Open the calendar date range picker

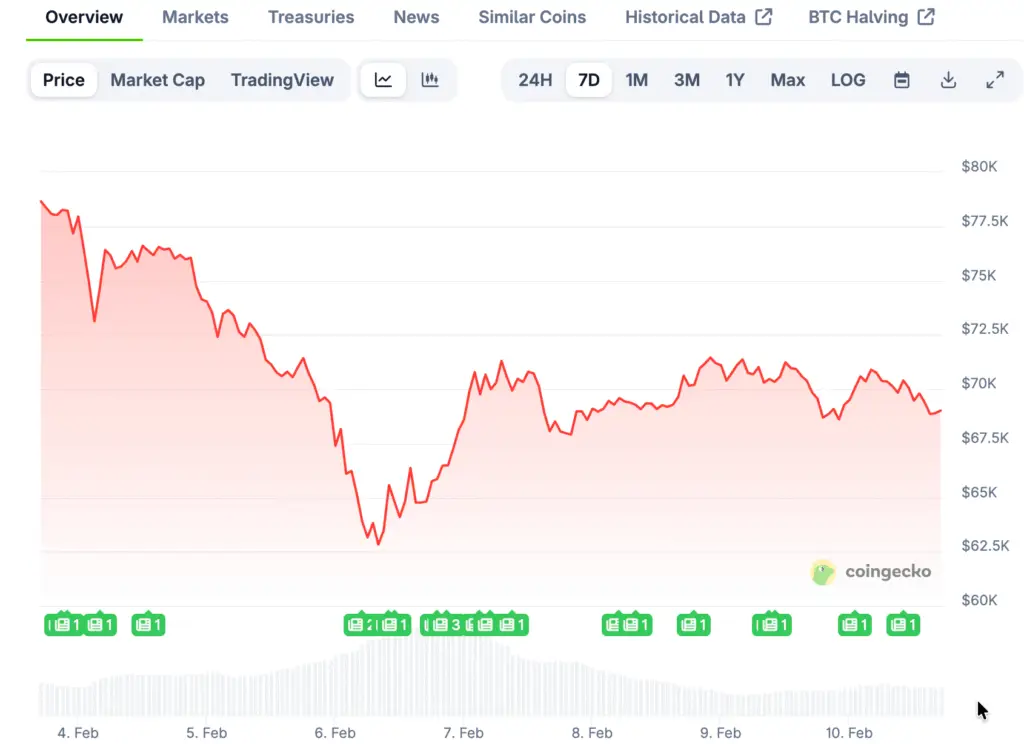pyautogui.click(x=901, y=80)
